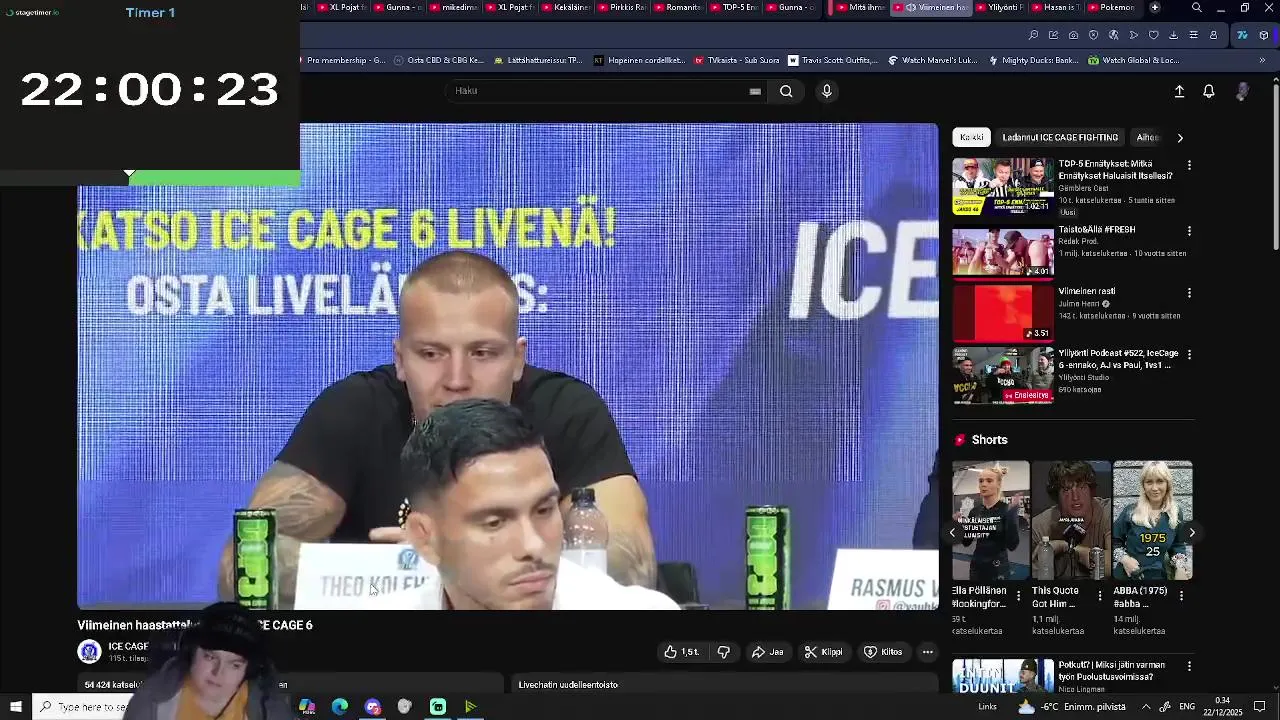The height and width of the screenshot is (720, 1280).
Task: Like the video (thumbs up 1,5 t.)
Action: coord(681,652)
